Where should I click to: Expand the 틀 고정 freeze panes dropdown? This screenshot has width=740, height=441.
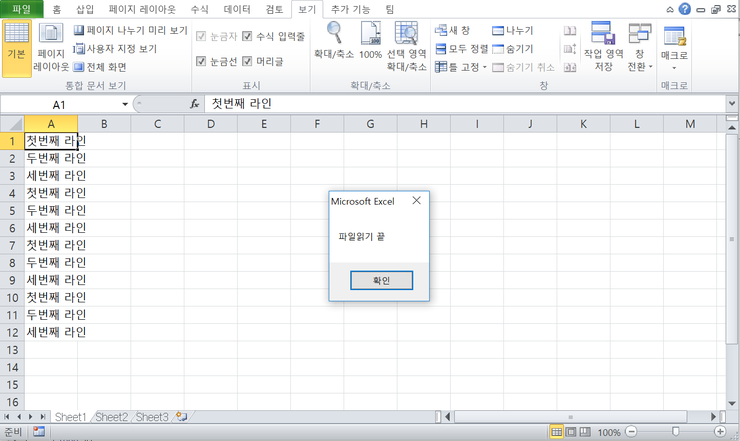point(463,67)
